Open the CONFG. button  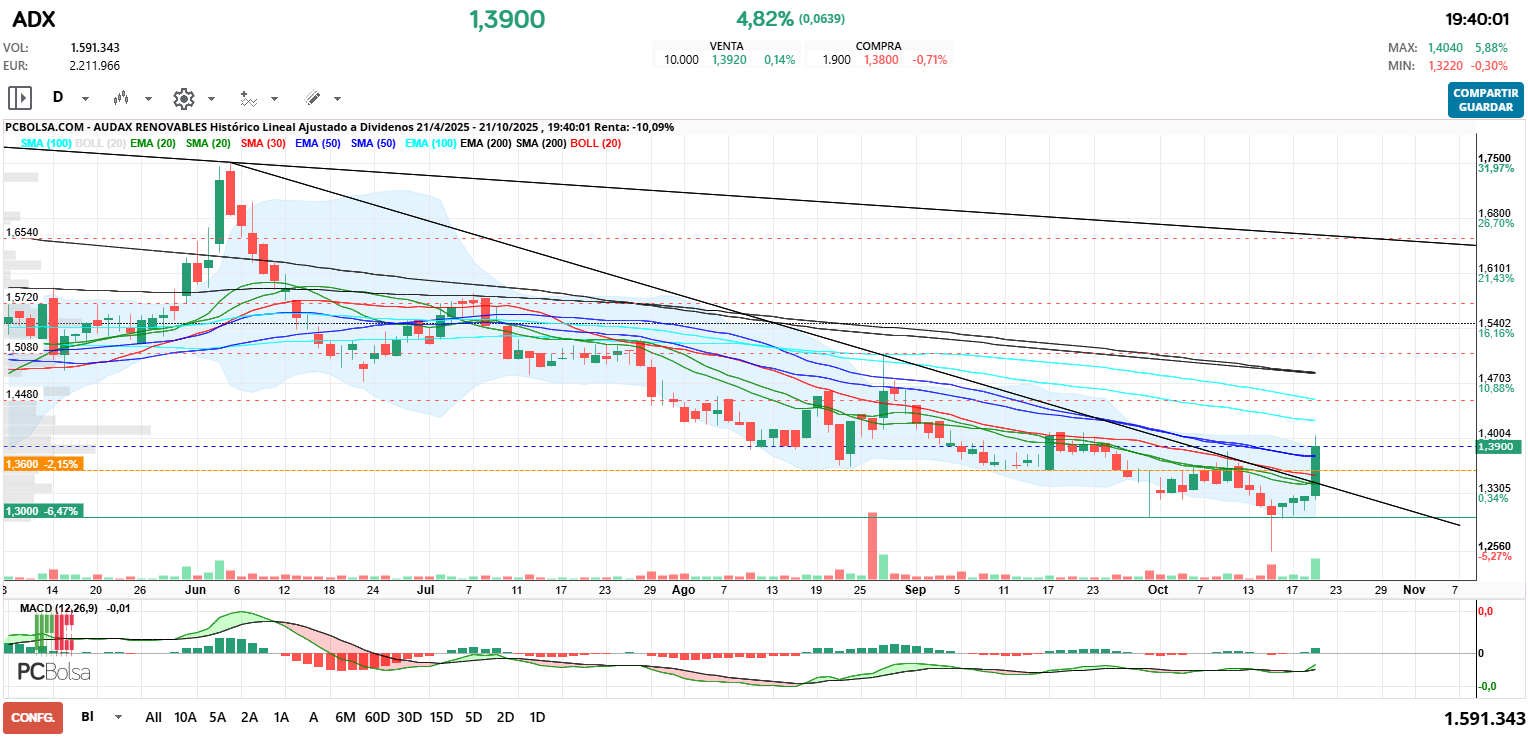pyautogui.click(x=33, y=717)
